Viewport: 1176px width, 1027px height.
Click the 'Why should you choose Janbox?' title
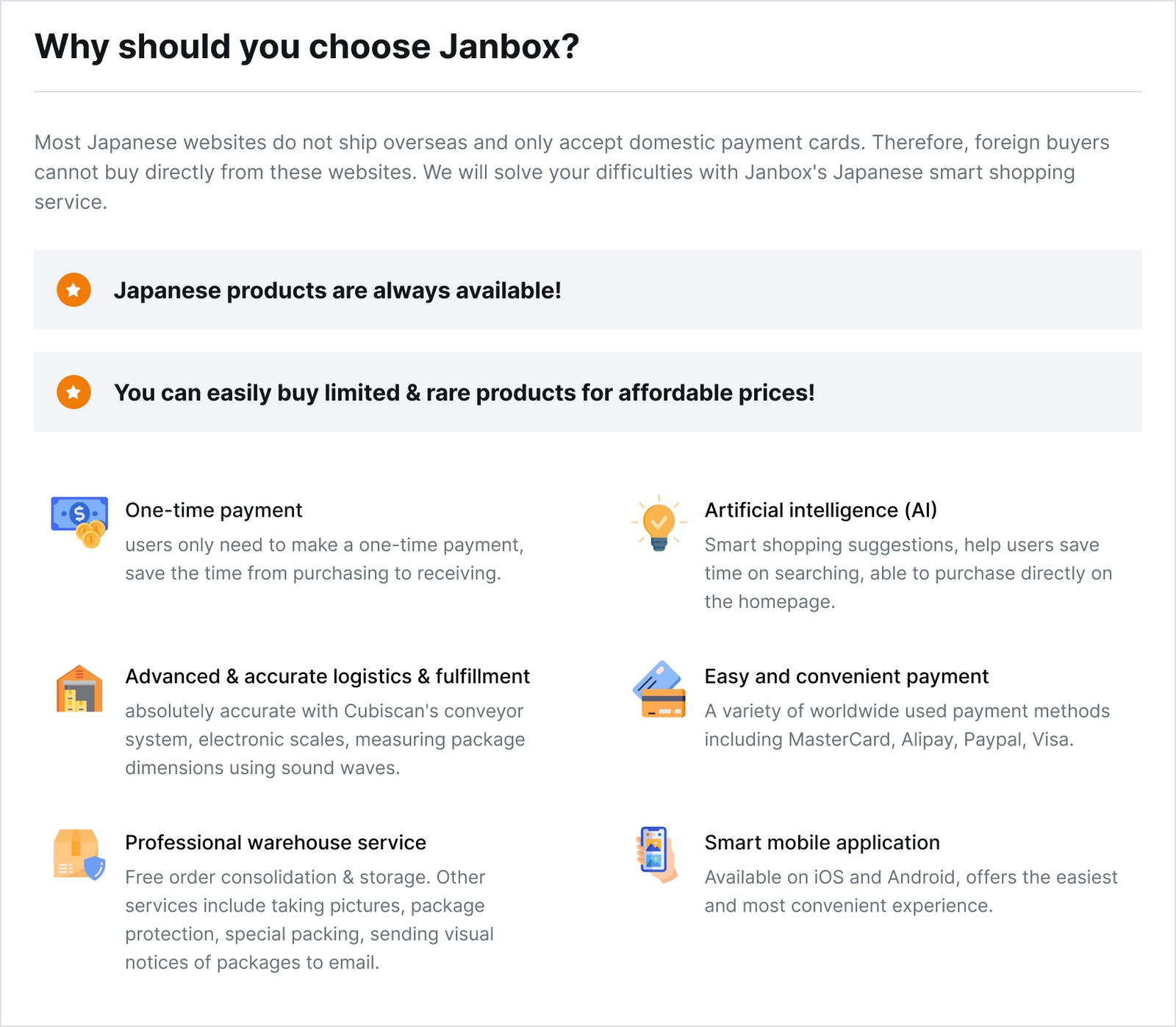point(306,47)
